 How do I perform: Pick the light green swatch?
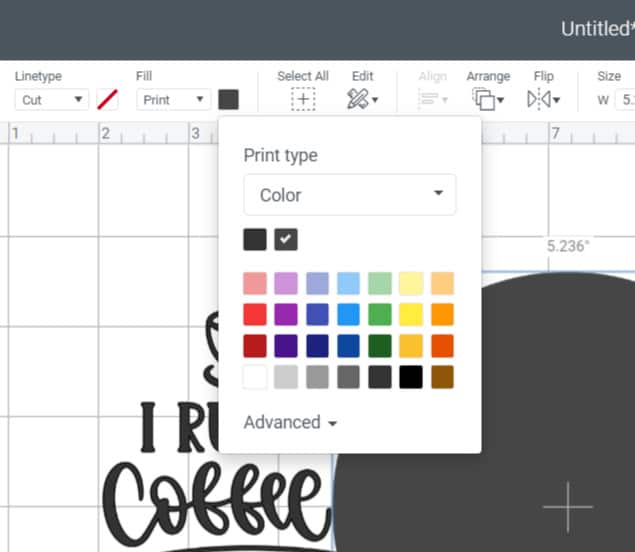click(x=379, y=283)
